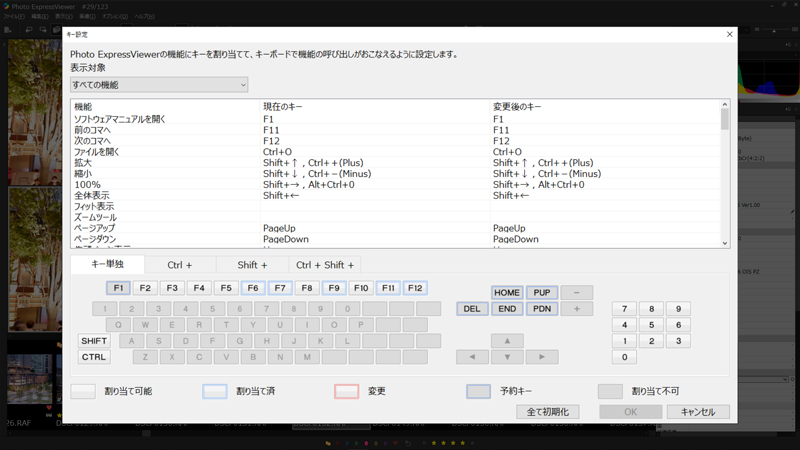This screenshot has width=800, height=450.
Task: Select the F12 key button
Action: (415, 288)
